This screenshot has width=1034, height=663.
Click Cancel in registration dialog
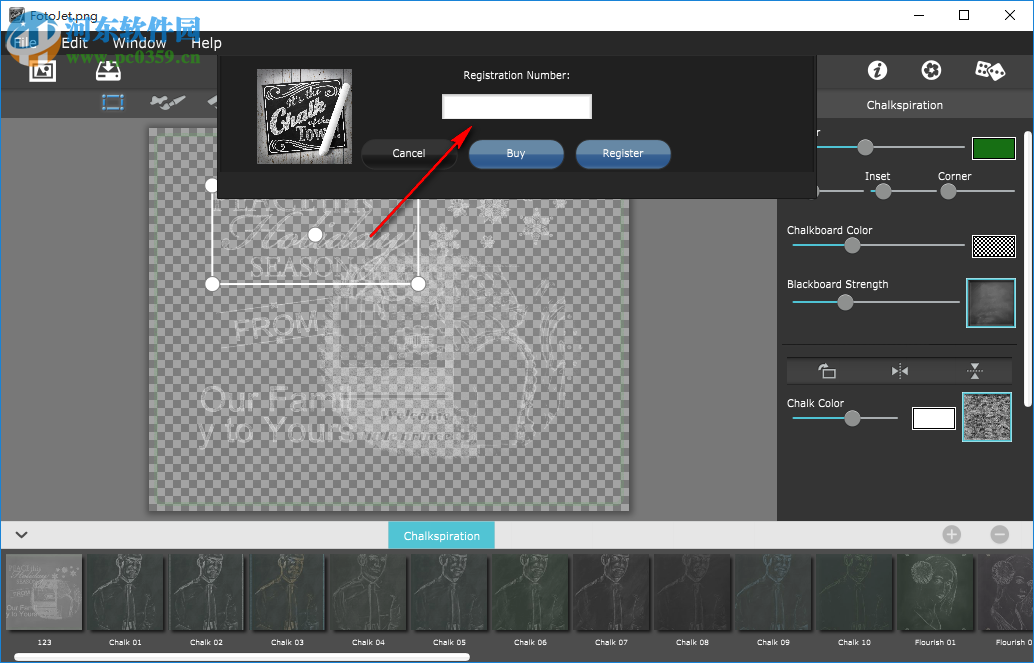coord(409,153)
